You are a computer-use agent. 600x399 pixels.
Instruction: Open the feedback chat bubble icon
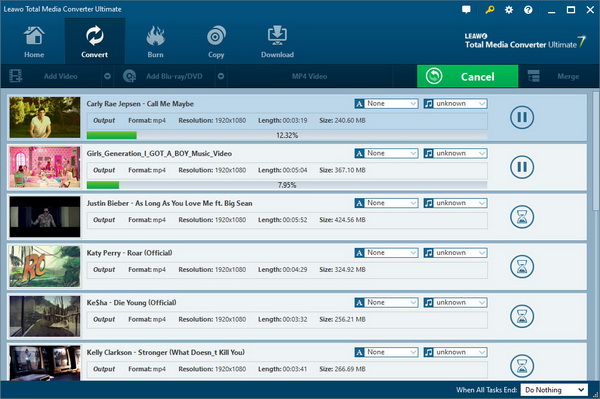(466, 10)
